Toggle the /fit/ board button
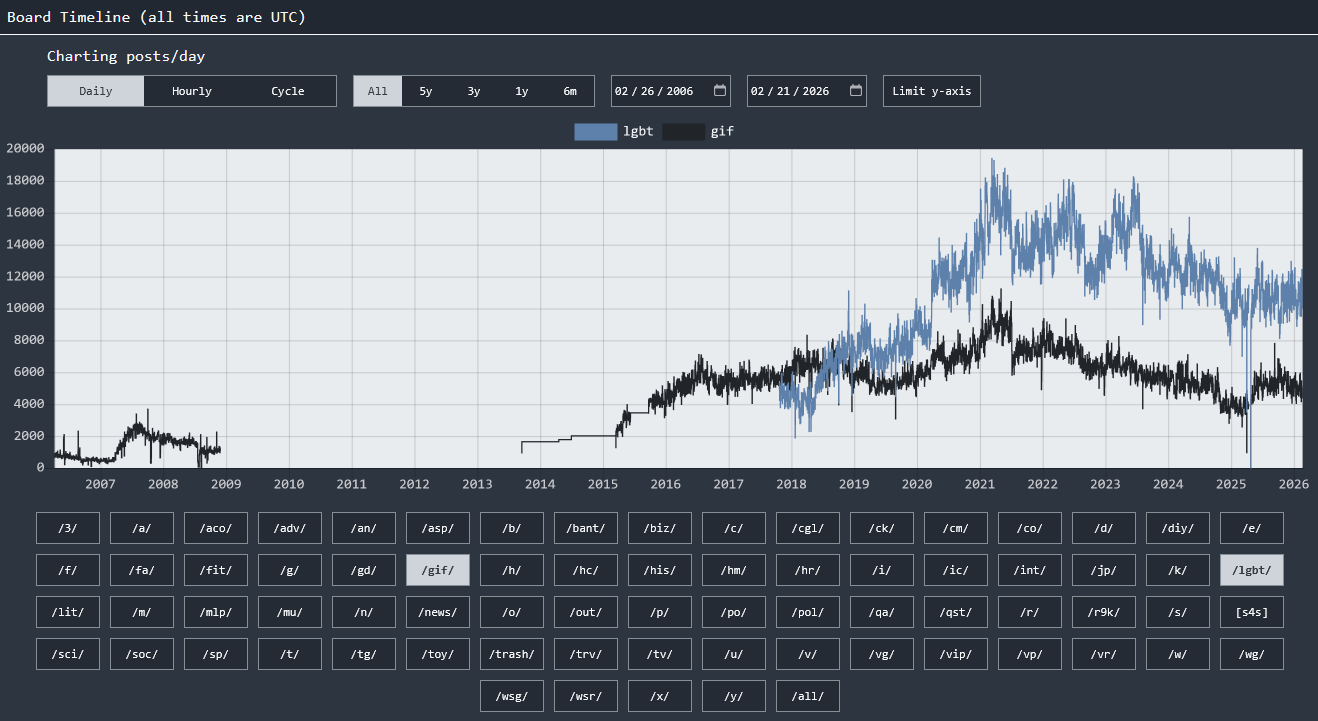Screen dimensions: 1318x721 pyautogui.click(x=216, y=570)
